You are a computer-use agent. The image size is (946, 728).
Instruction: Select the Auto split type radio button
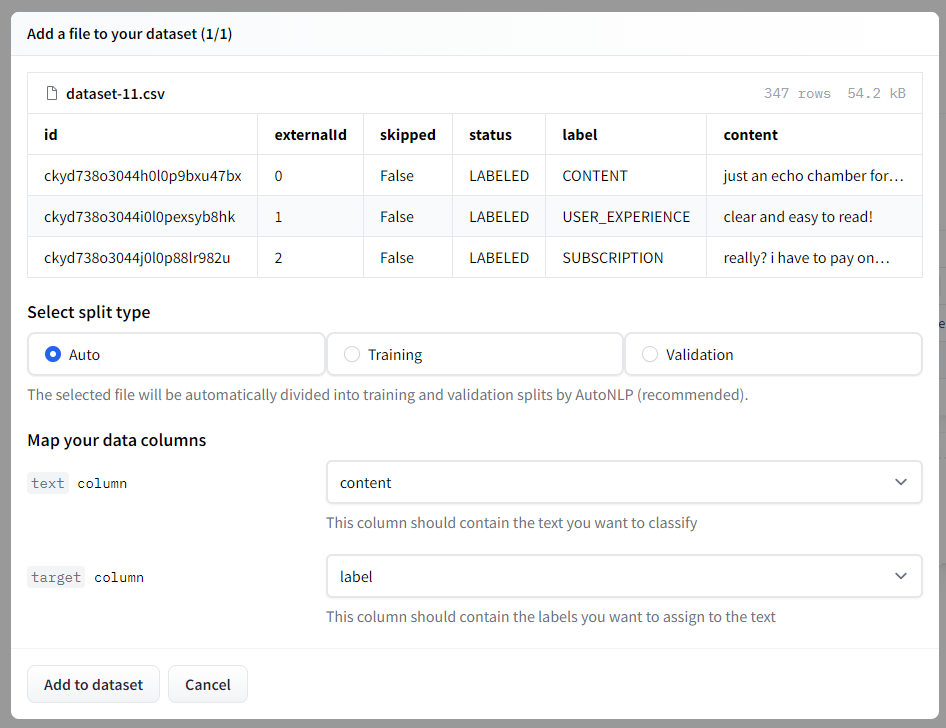pos(54,354)
